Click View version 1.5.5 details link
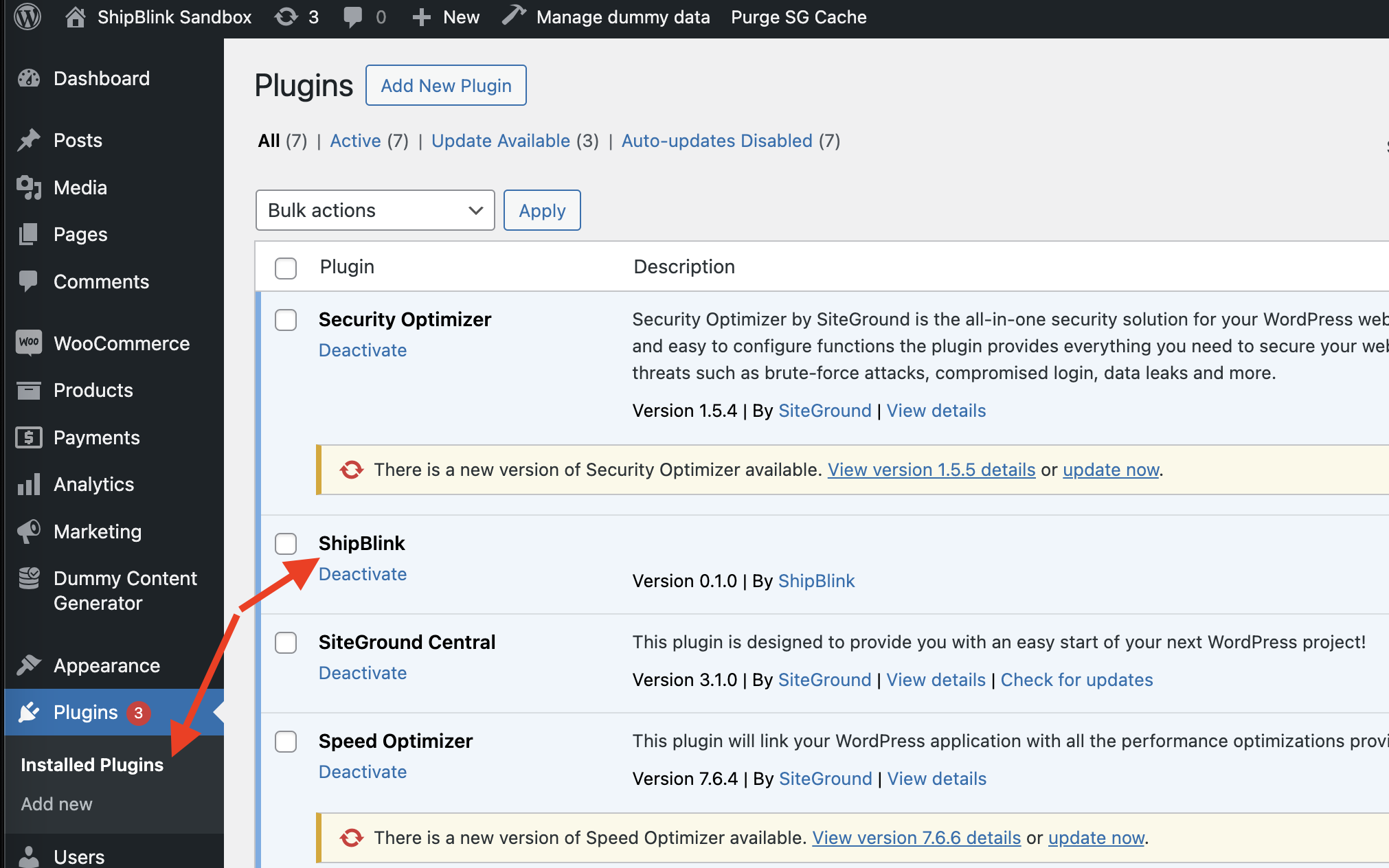The height and width of the screenshot is (868, 1389). coord(931,470)
